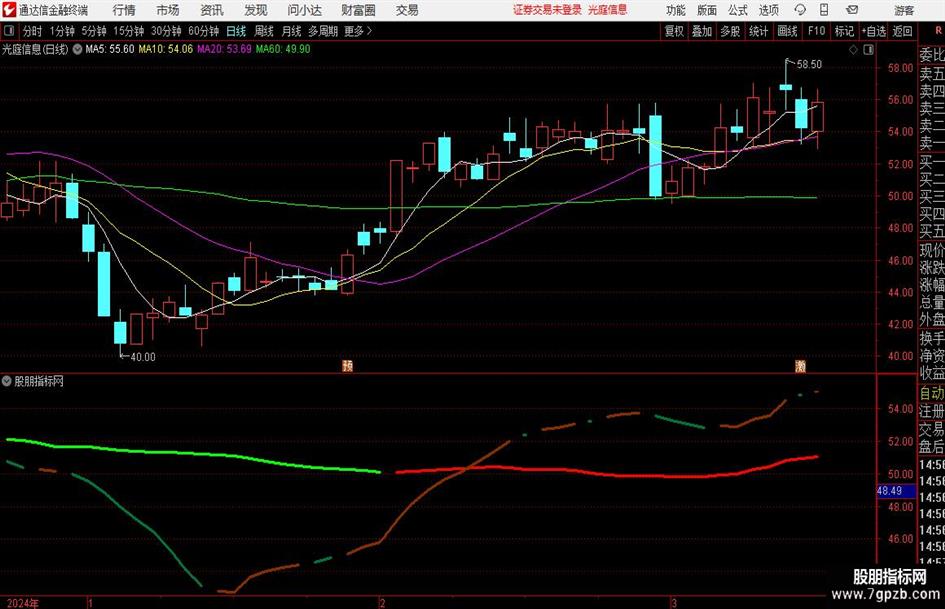The height and width of the screenshot is (609, 945).
Task: Click the 叠加 button
Action: tap(702, 31)
